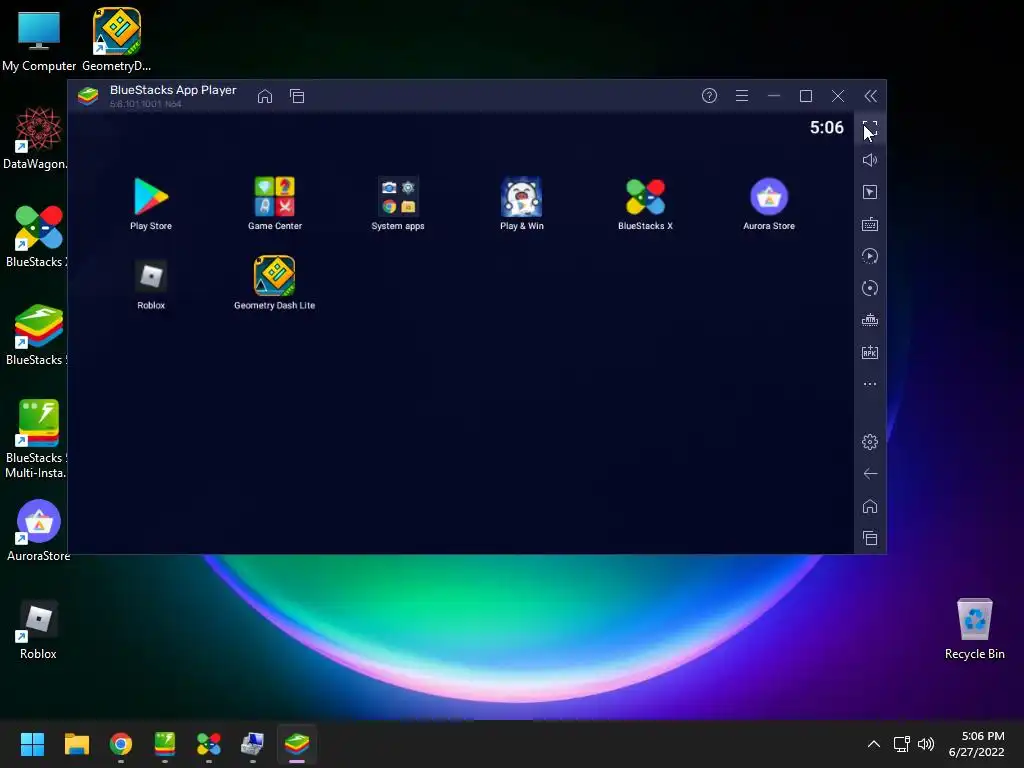Open the BlueStacks hamburger menu
Image resolution: width=1024 pixels, height=768 pixels.
pos(741,95)
